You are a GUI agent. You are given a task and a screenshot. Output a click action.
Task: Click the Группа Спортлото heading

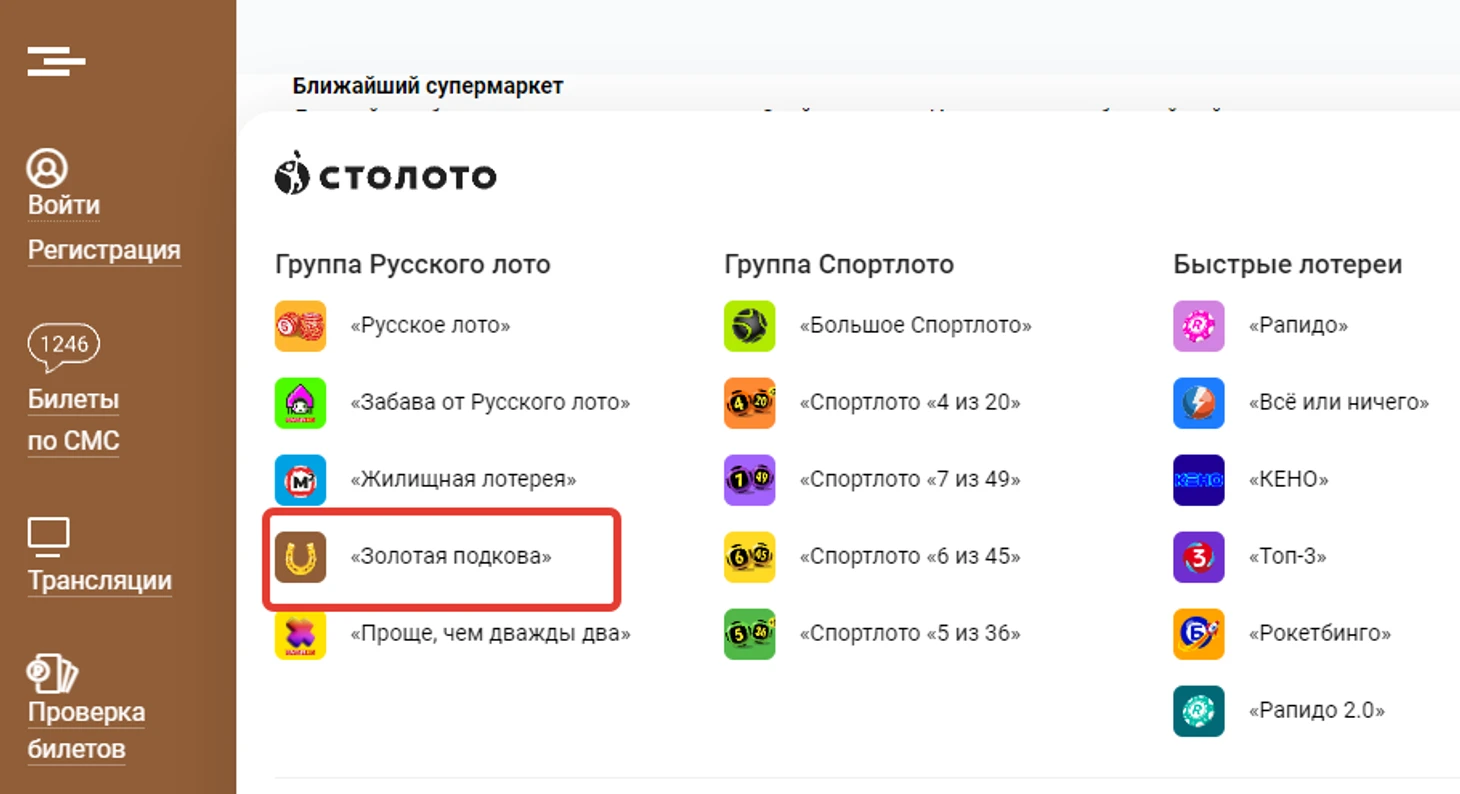coord(839,265)
